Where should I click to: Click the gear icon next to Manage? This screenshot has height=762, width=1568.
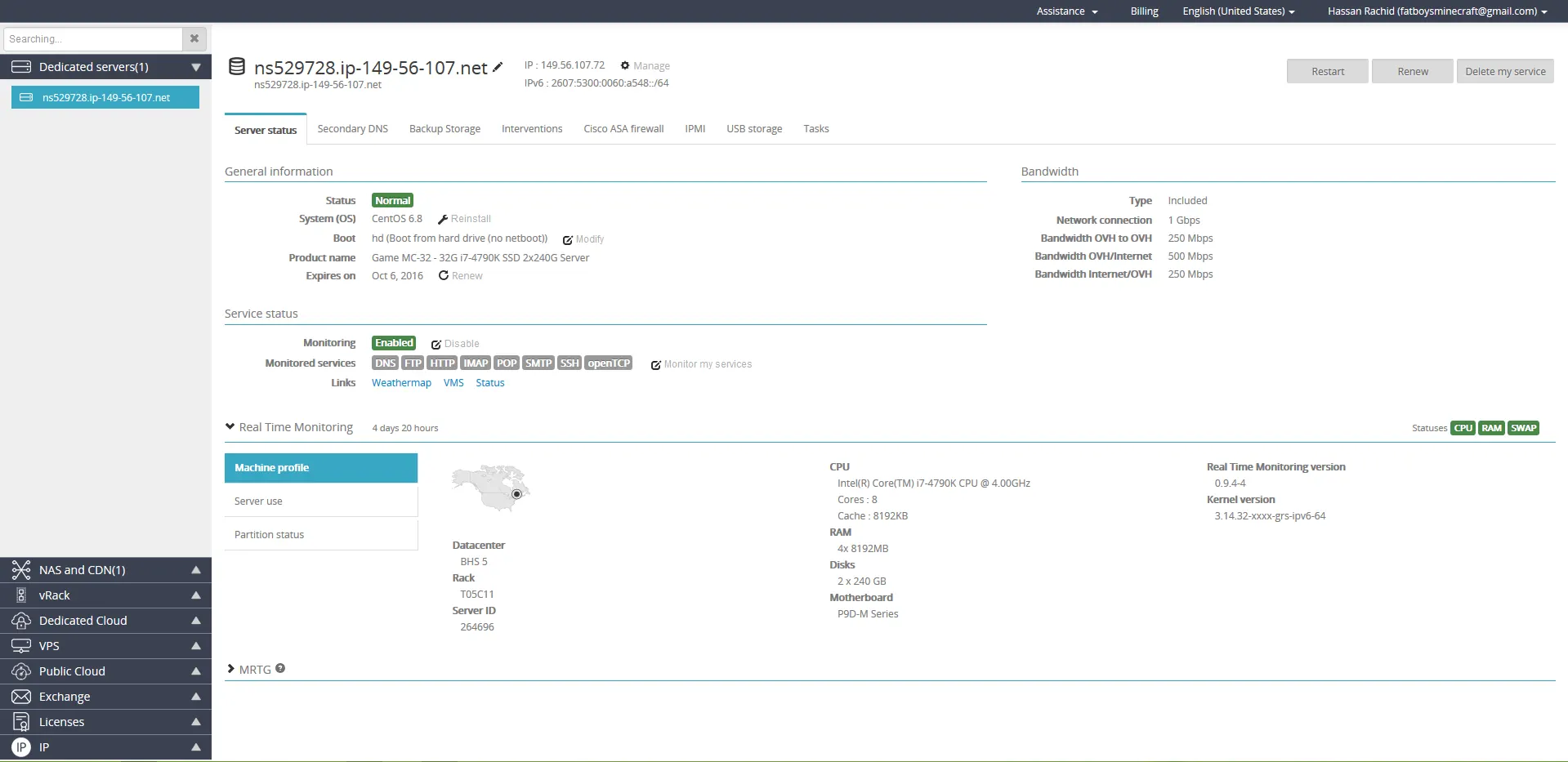coord(625,65)
